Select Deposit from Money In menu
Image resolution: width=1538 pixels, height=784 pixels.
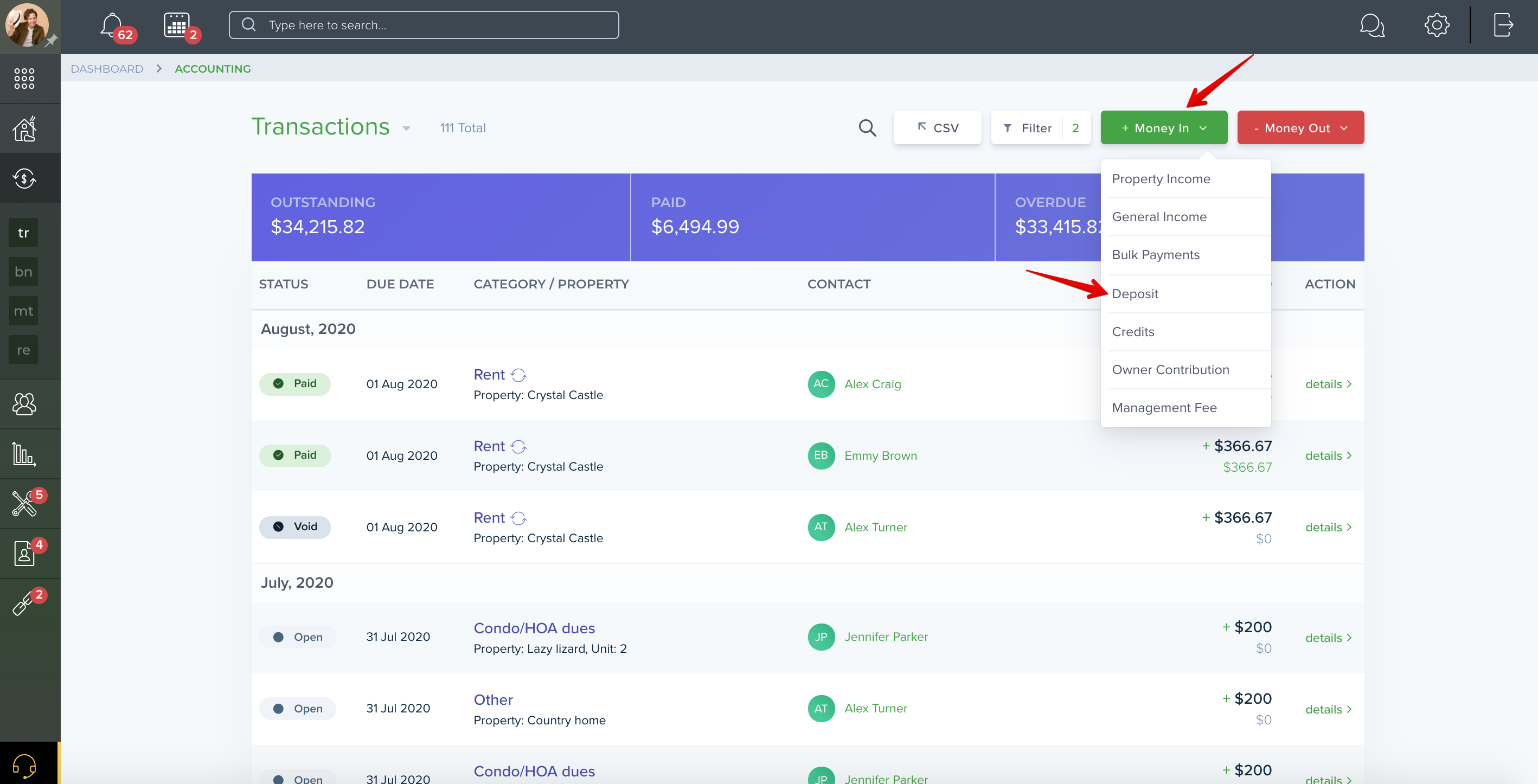(x=1135, y=294)
